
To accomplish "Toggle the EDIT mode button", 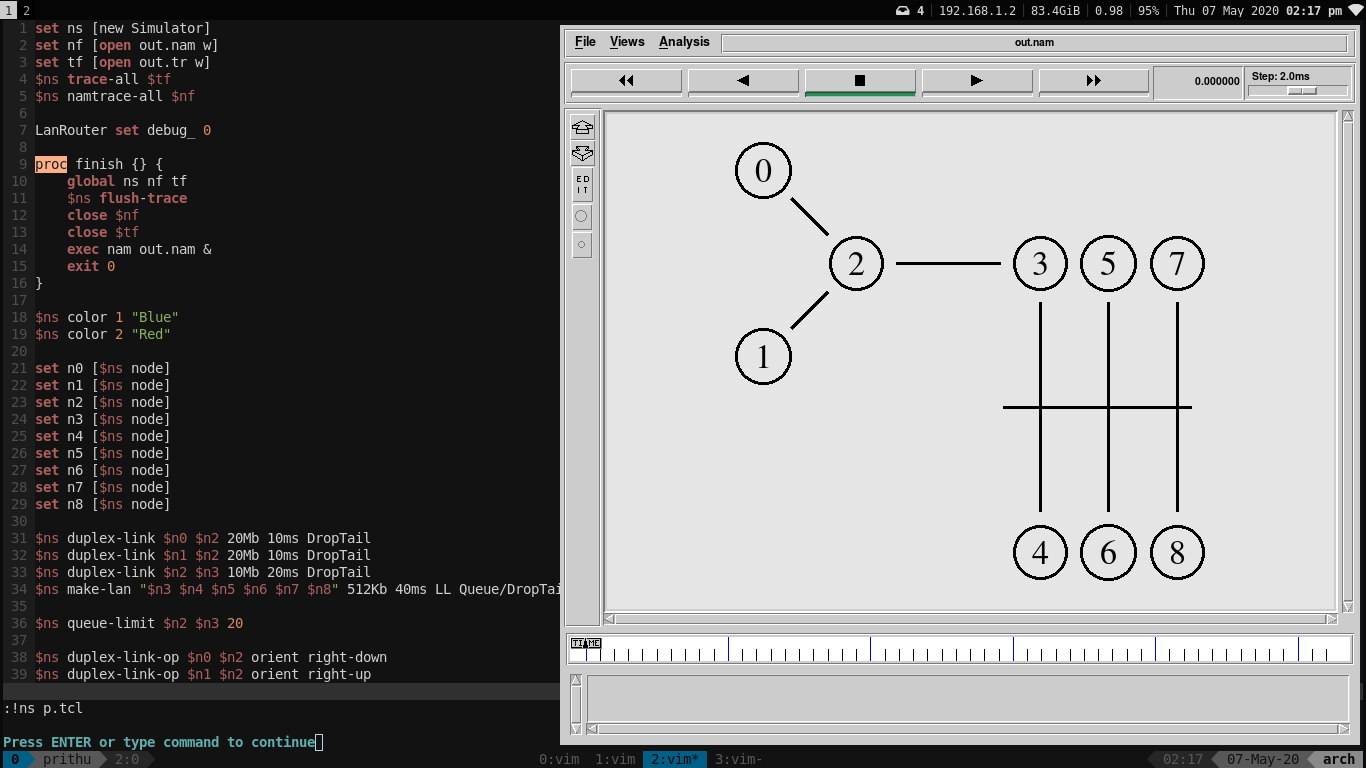I will (582, 185).
